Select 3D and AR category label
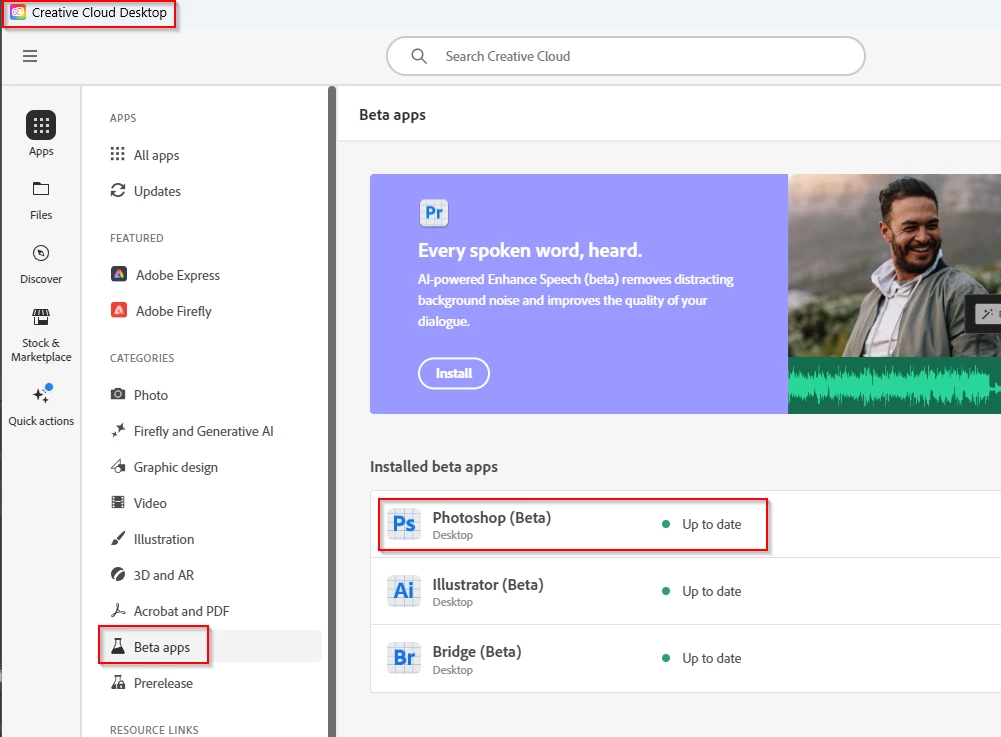Viewport: 1001px width, 737px height. pos(164,575)
